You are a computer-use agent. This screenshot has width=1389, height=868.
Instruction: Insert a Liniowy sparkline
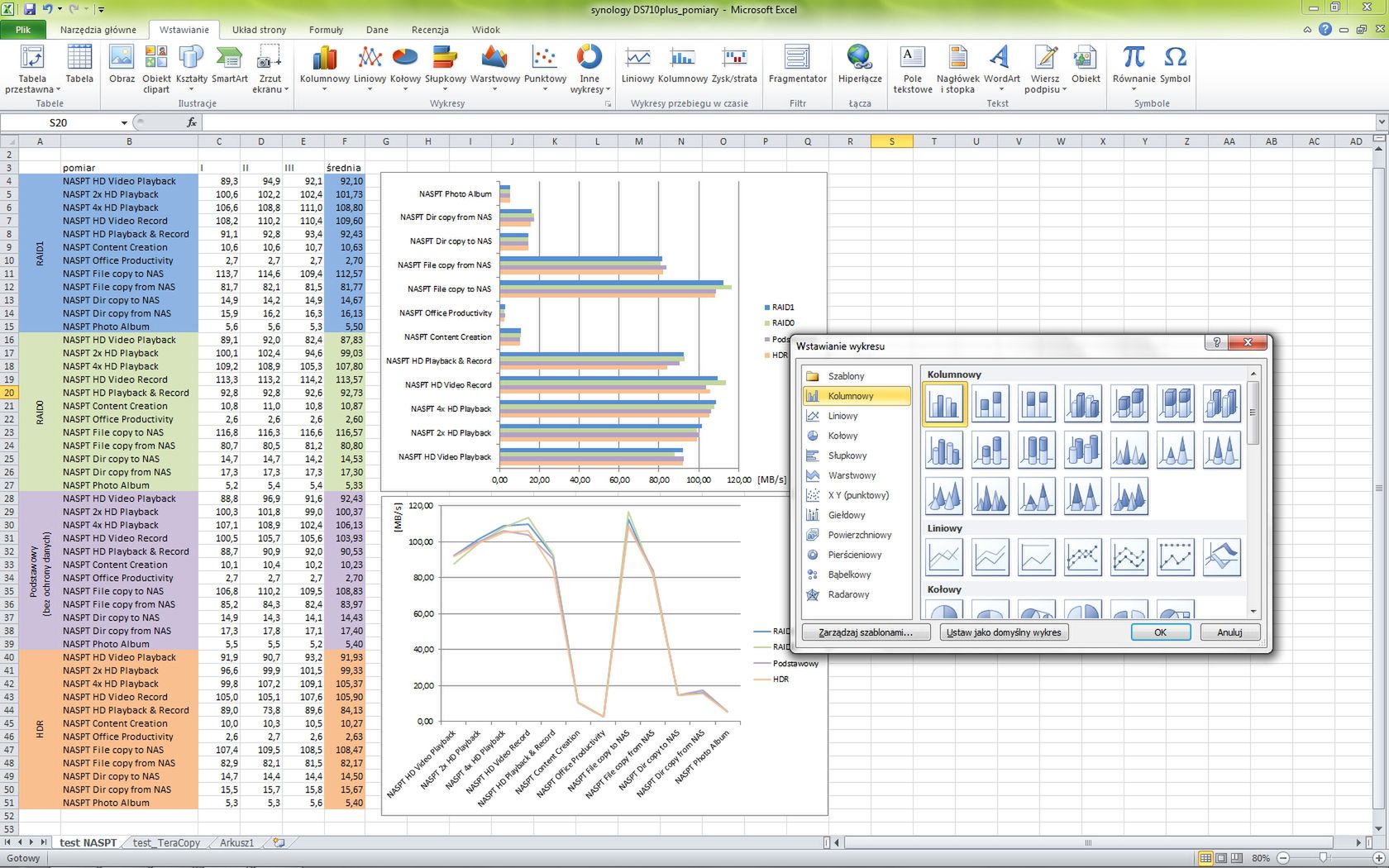(x=637, y=64)
